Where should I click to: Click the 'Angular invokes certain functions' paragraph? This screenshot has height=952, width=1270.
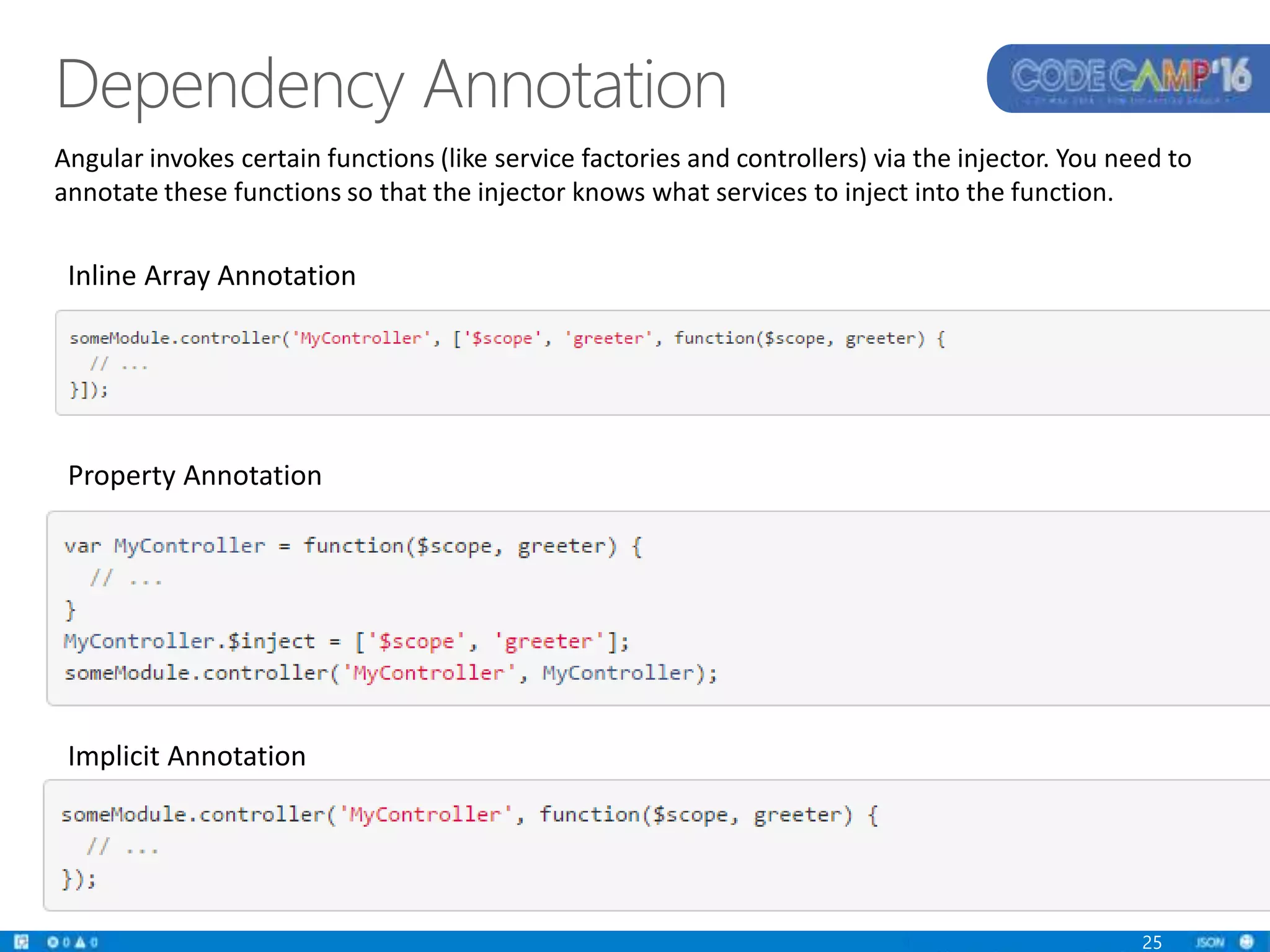click(x=623, y=175)
